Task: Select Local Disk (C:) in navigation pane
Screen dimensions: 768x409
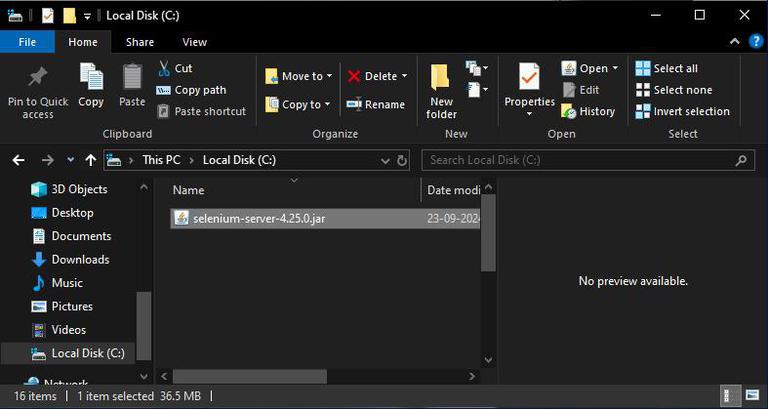Action: pyautogui.click(x=68, y=353)
